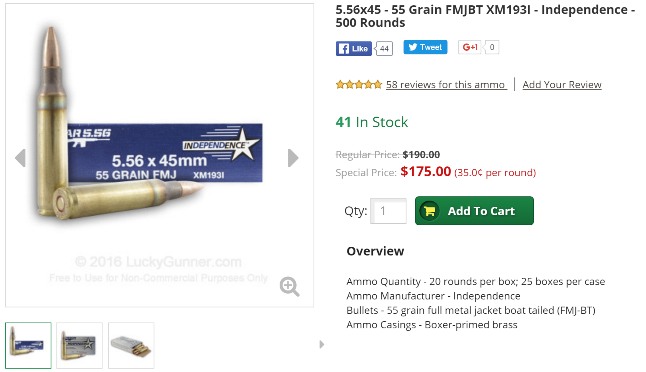Click the Google +1 button
Viewport: 646px width, 372px height.
tap(470, 47)
